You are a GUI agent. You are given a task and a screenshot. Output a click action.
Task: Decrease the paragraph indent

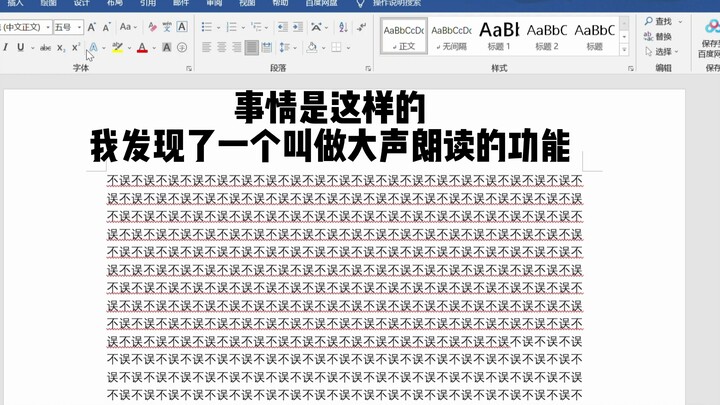(282, 27)
